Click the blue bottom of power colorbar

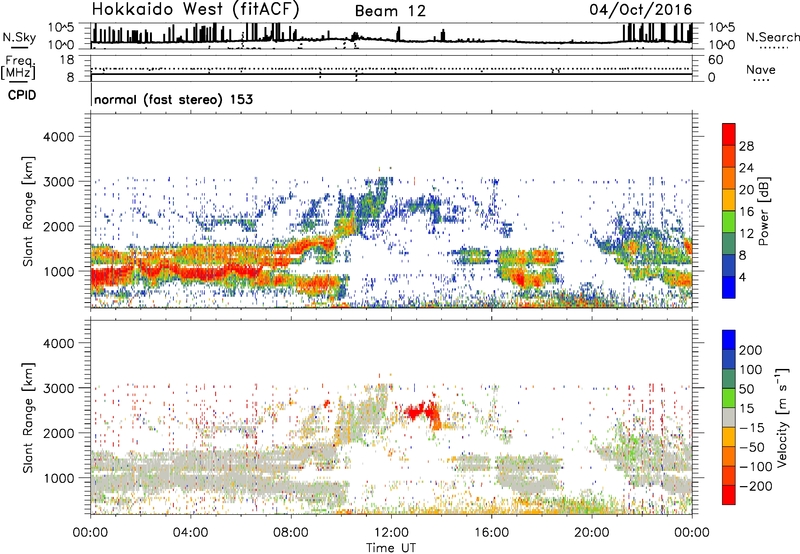point(729,287)
